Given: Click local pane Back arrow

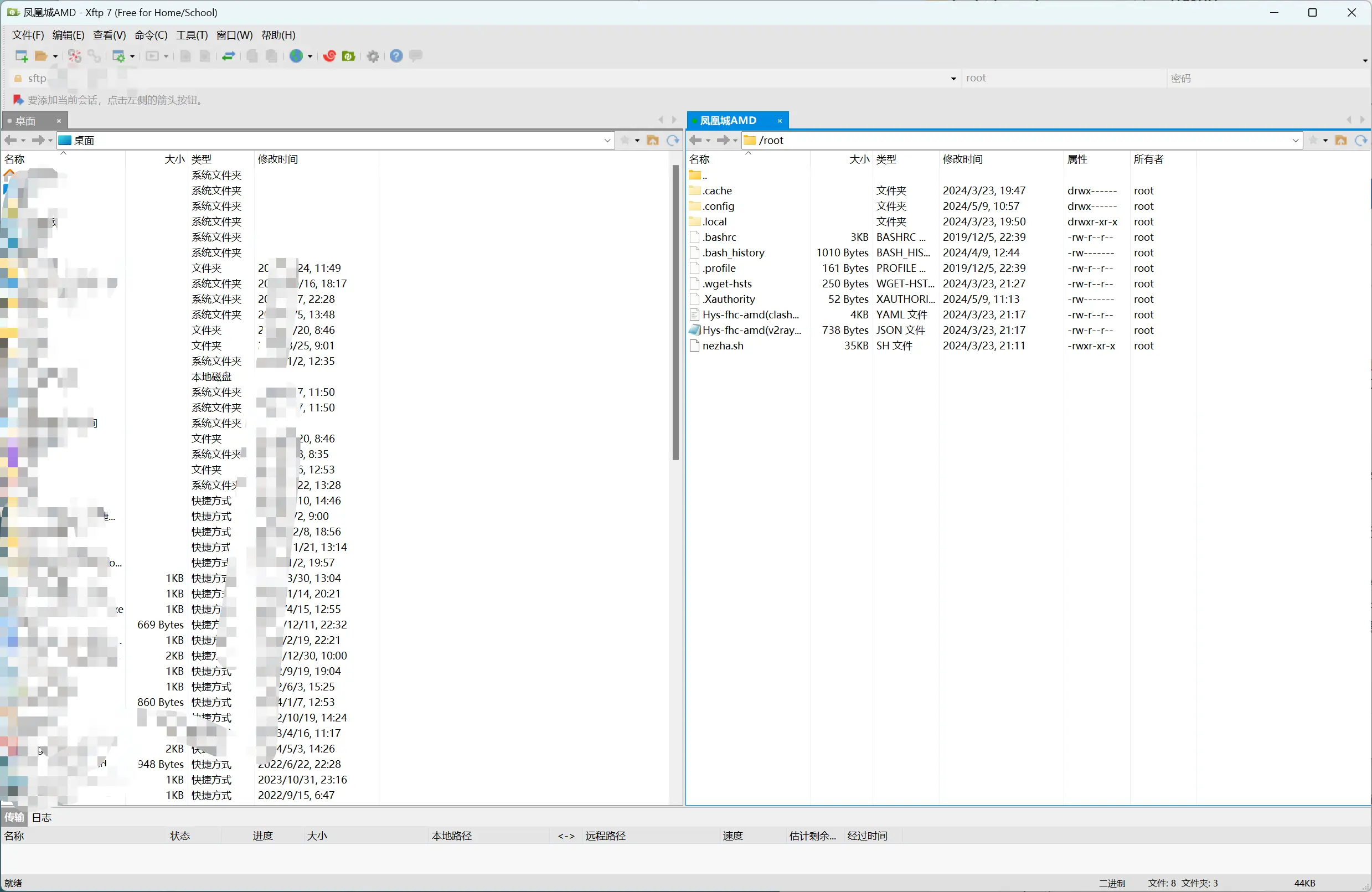Looking at the screenshot, I should click(11, 140).
